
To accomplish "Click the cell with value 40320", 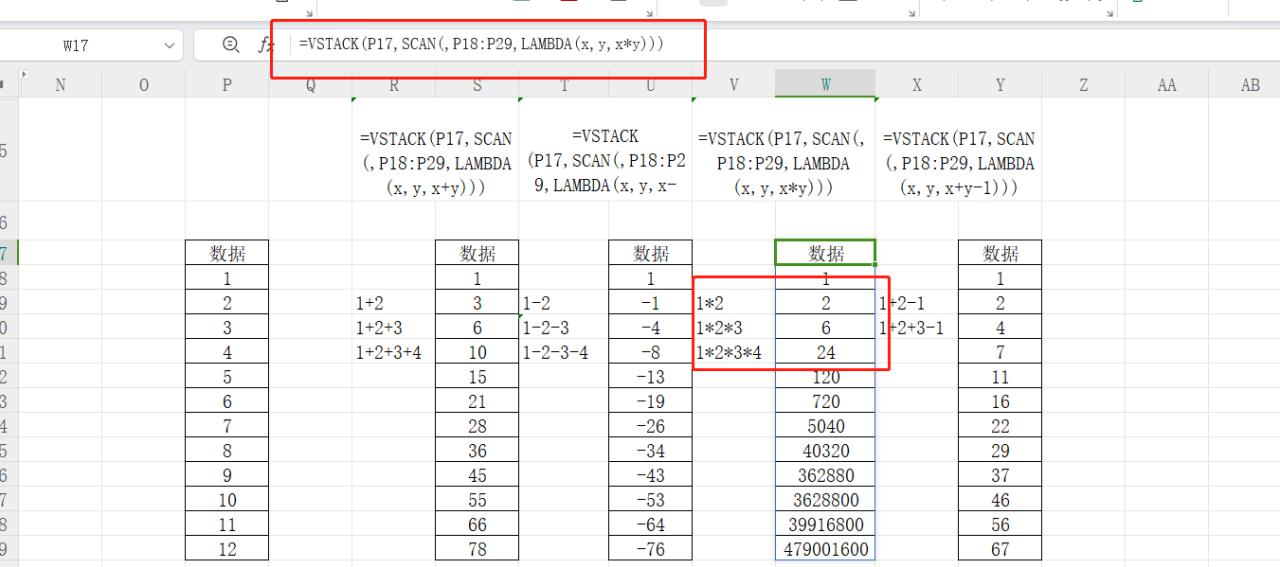I will (x=826, y=451).
